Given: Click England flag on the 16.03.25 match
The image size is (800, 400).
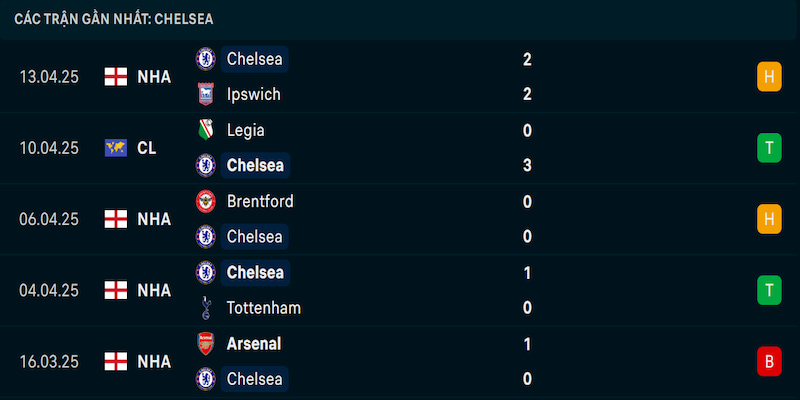Looking at the screenshot, I should tap(116, 362).
